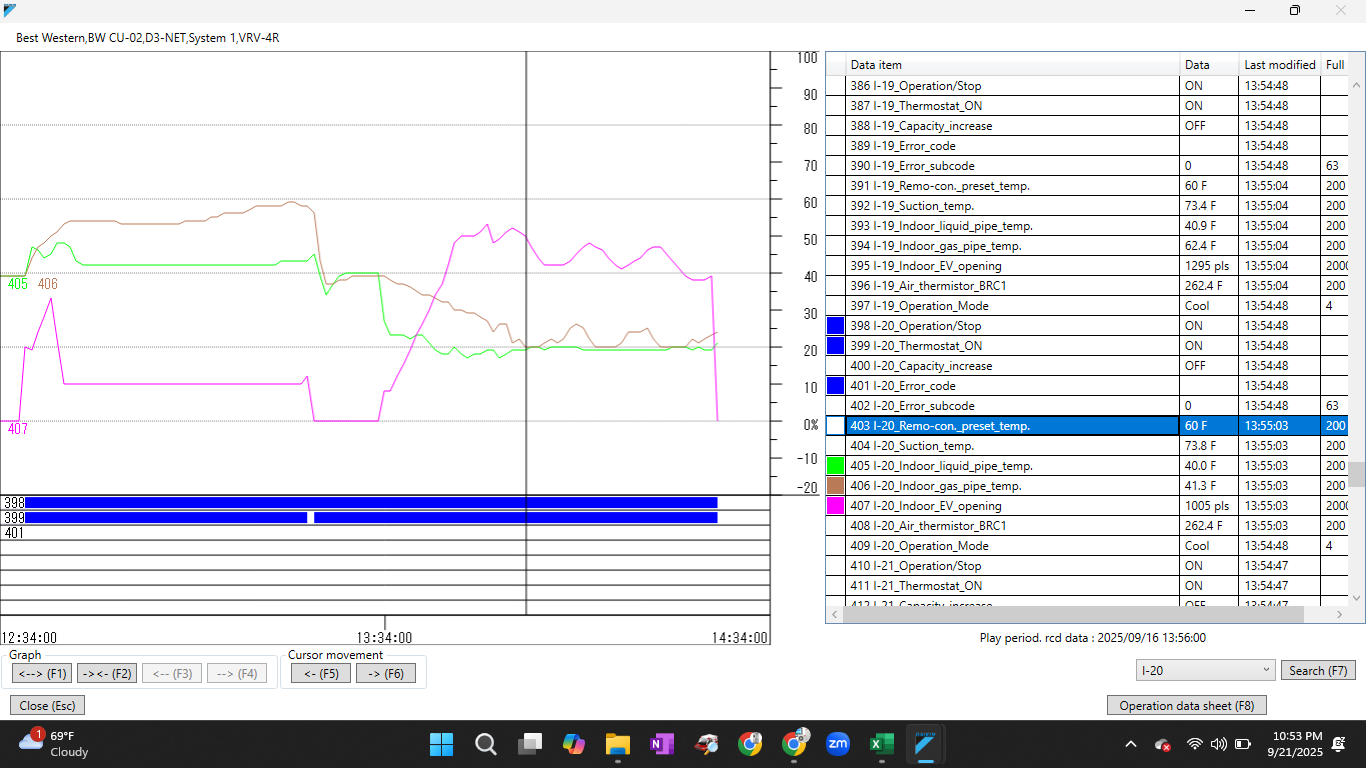Select the 404 I-20_Suction_temp row
The height and width of the screenshot is (768, 1366).
click(1000, 445)
